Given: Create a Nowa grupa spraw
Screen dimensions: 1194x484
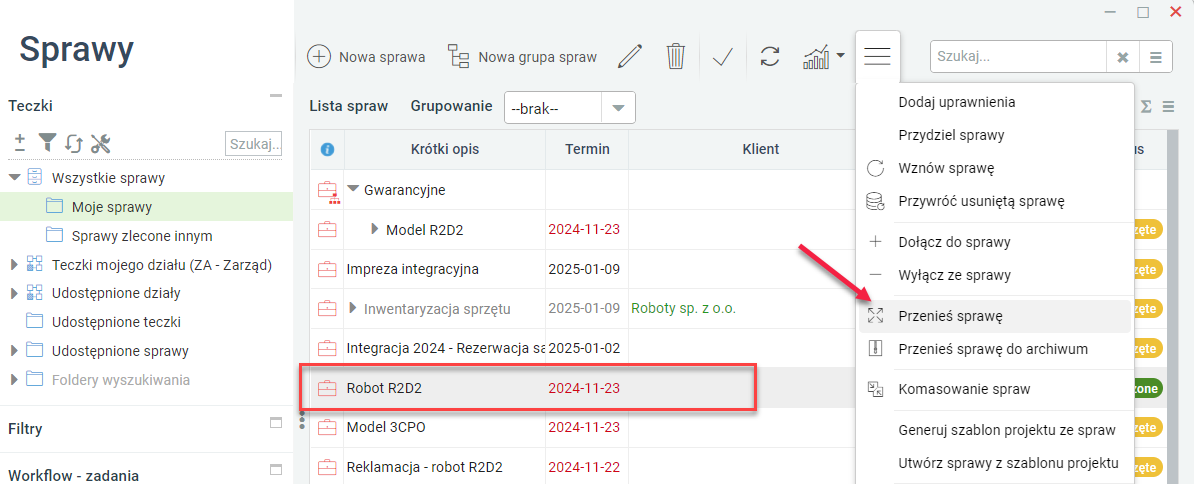Looking at the screenshot, I should (522, 57).
